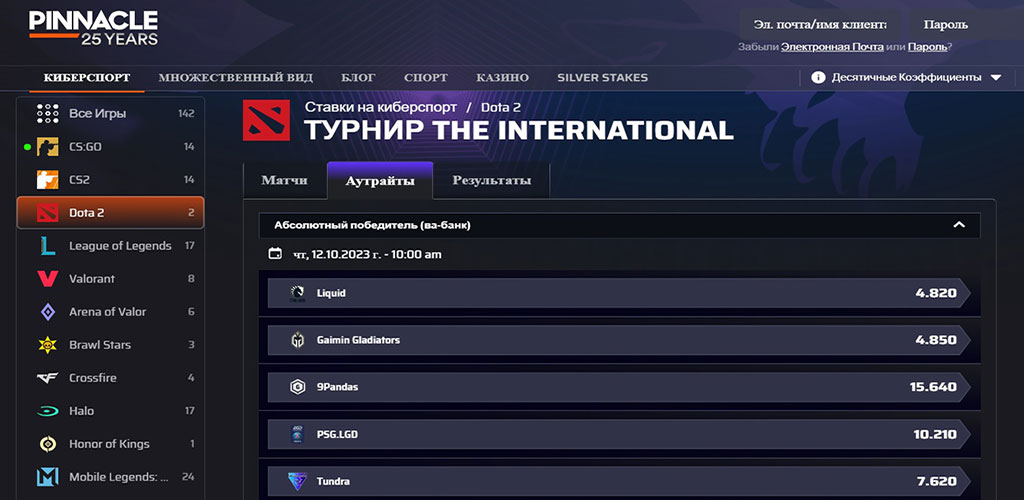
Task: Bet on PSG.LGD at 10.210
Action: (619, 434)
